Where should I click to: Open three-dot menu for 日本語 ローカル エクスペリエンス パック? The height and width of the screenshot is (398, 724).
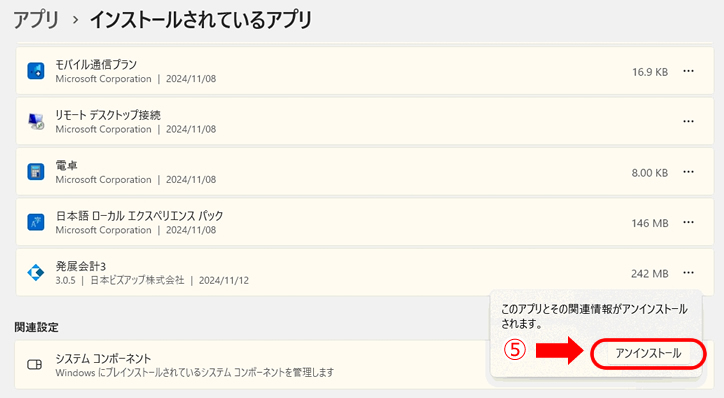point(688,222)
